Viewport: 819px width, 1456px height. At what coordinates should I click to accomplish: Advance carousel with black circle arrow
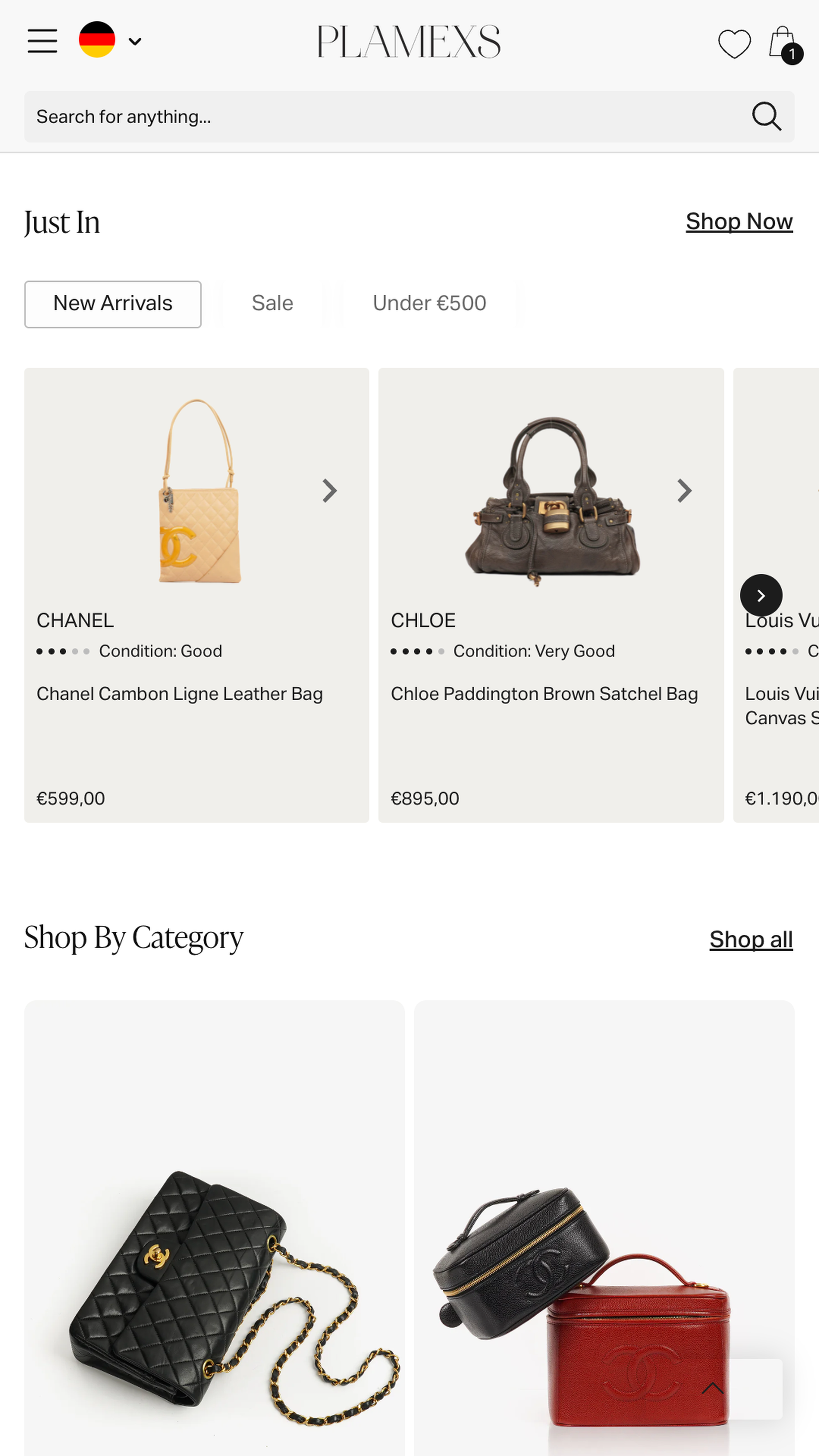point(761,595)
